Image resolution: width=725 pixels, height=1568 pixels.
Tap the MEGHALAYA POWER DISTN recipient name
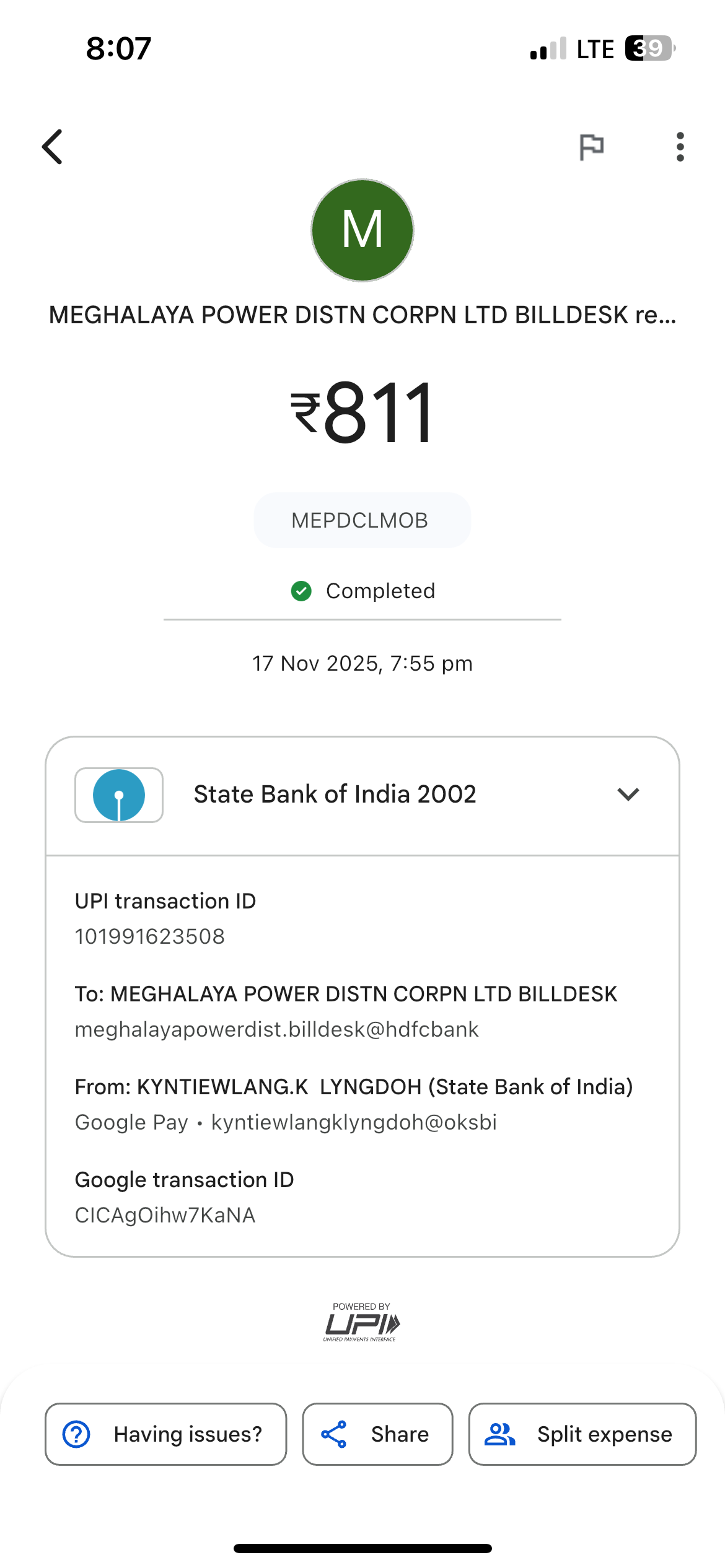362,315
